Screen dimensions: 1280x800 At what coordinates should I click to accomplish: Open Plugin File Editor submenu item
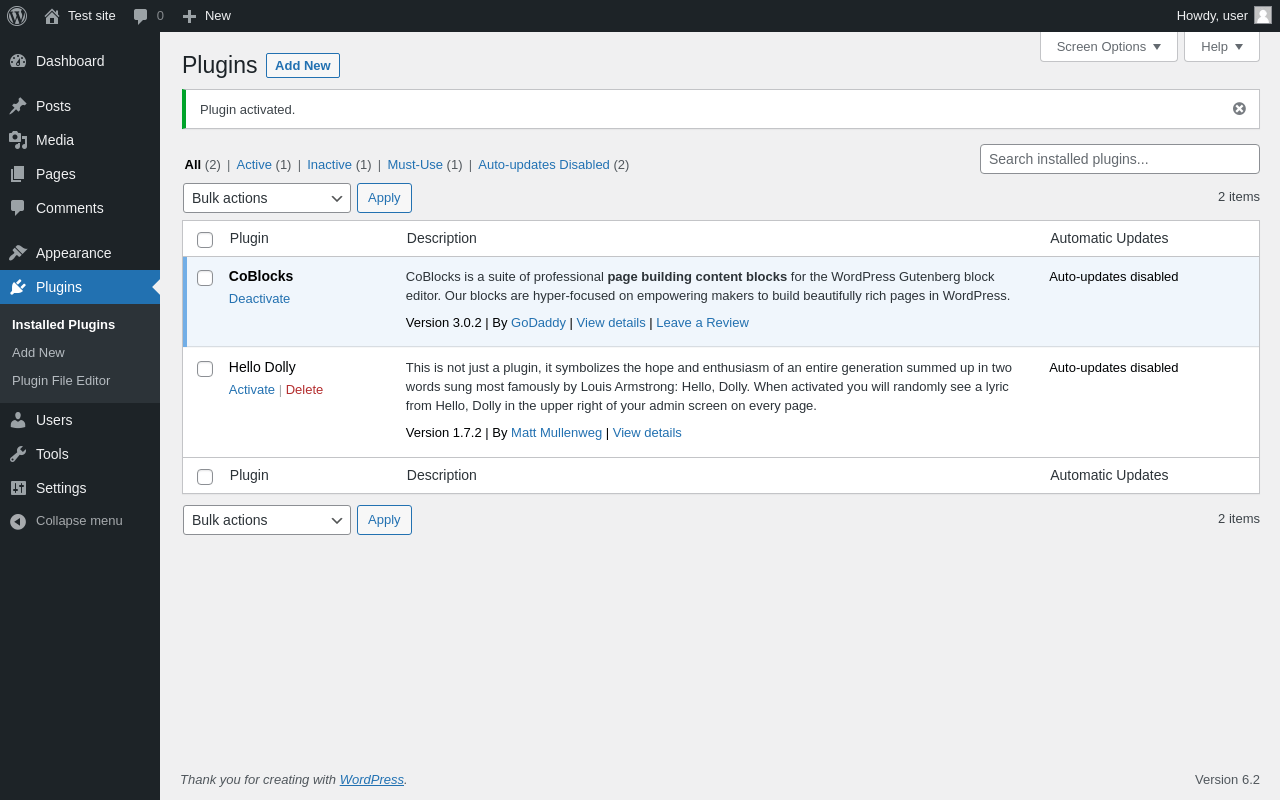tap(61, 381)
